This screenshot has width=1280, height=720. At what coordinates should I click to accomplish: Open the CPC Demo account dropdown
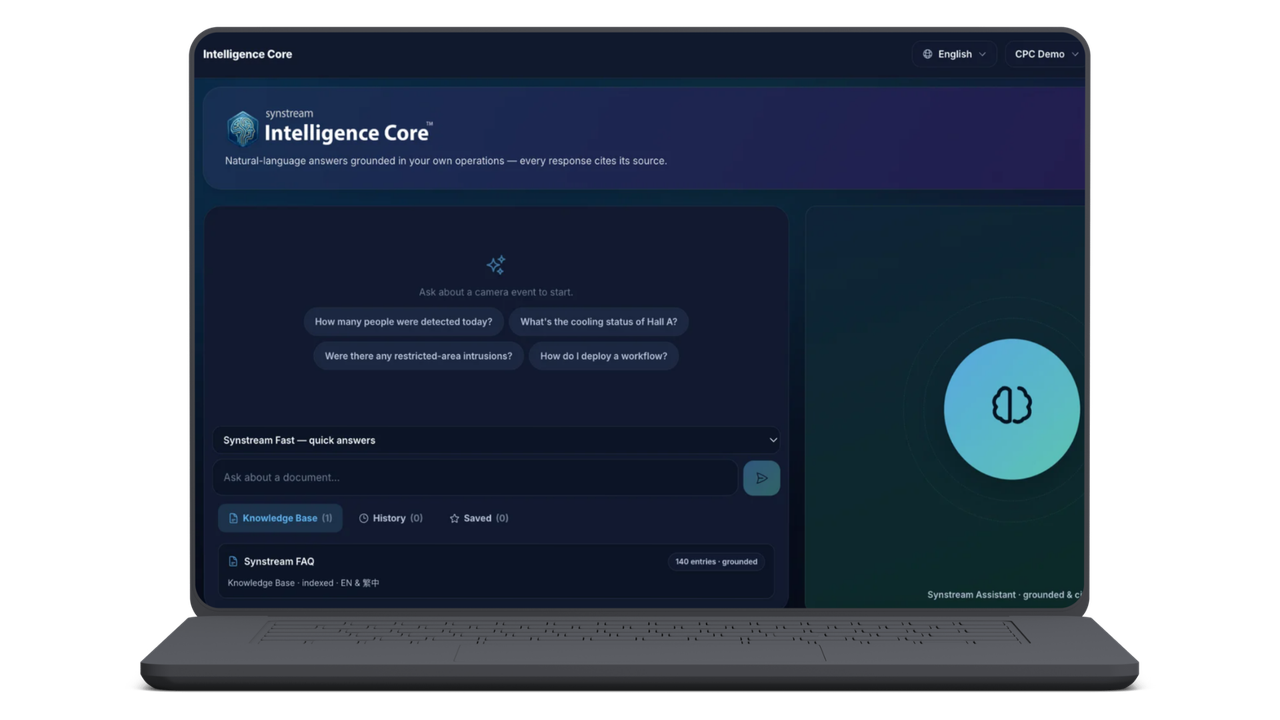pyautogui.click(x=1045, y=54)
